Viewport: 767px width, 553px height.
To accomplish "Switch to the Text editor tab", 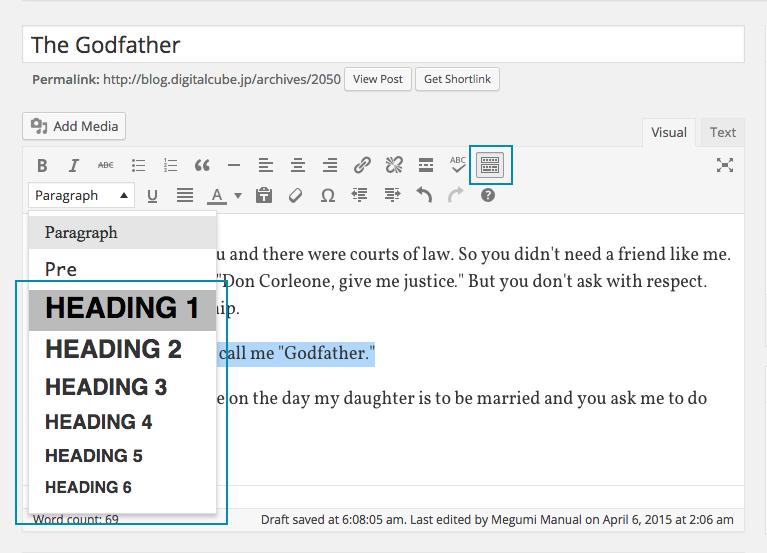I will (x=722, y=132).
